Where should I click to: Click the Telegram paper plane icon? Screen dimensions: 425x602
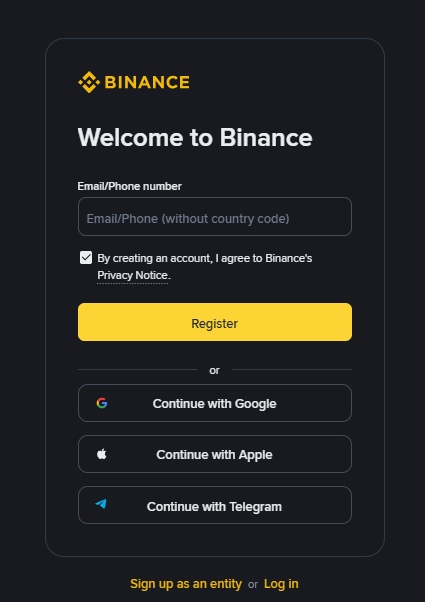[x=101, y=504]
